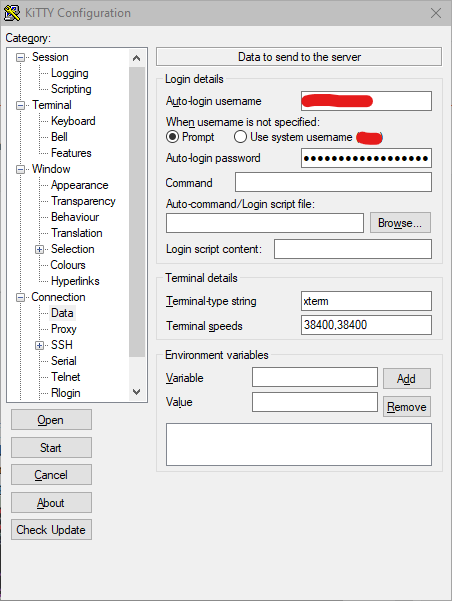Focus the Auto-login password field
This screenshot has height=601, width=452.
point(366,158)
